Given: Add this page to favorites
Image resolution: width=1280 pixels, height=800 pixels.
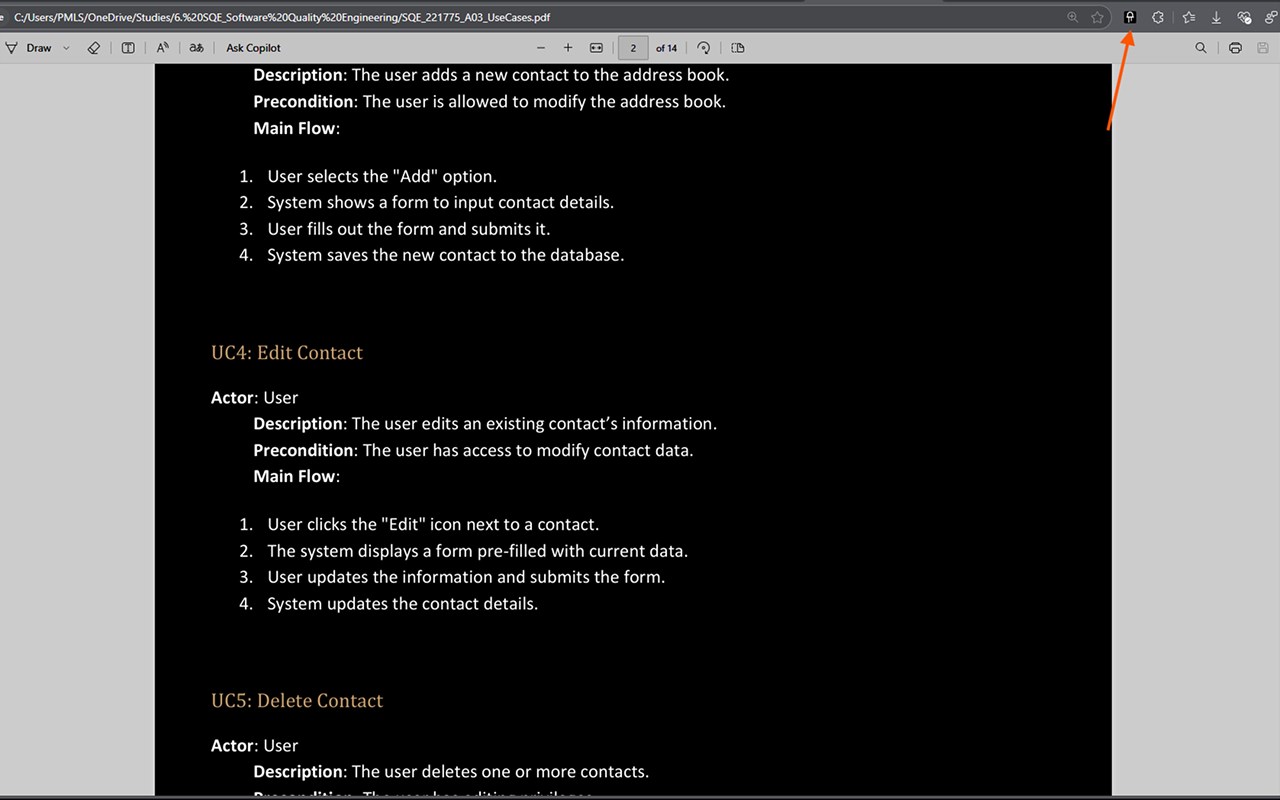Looking at the screenshot, I should [x=1097, y=17].
